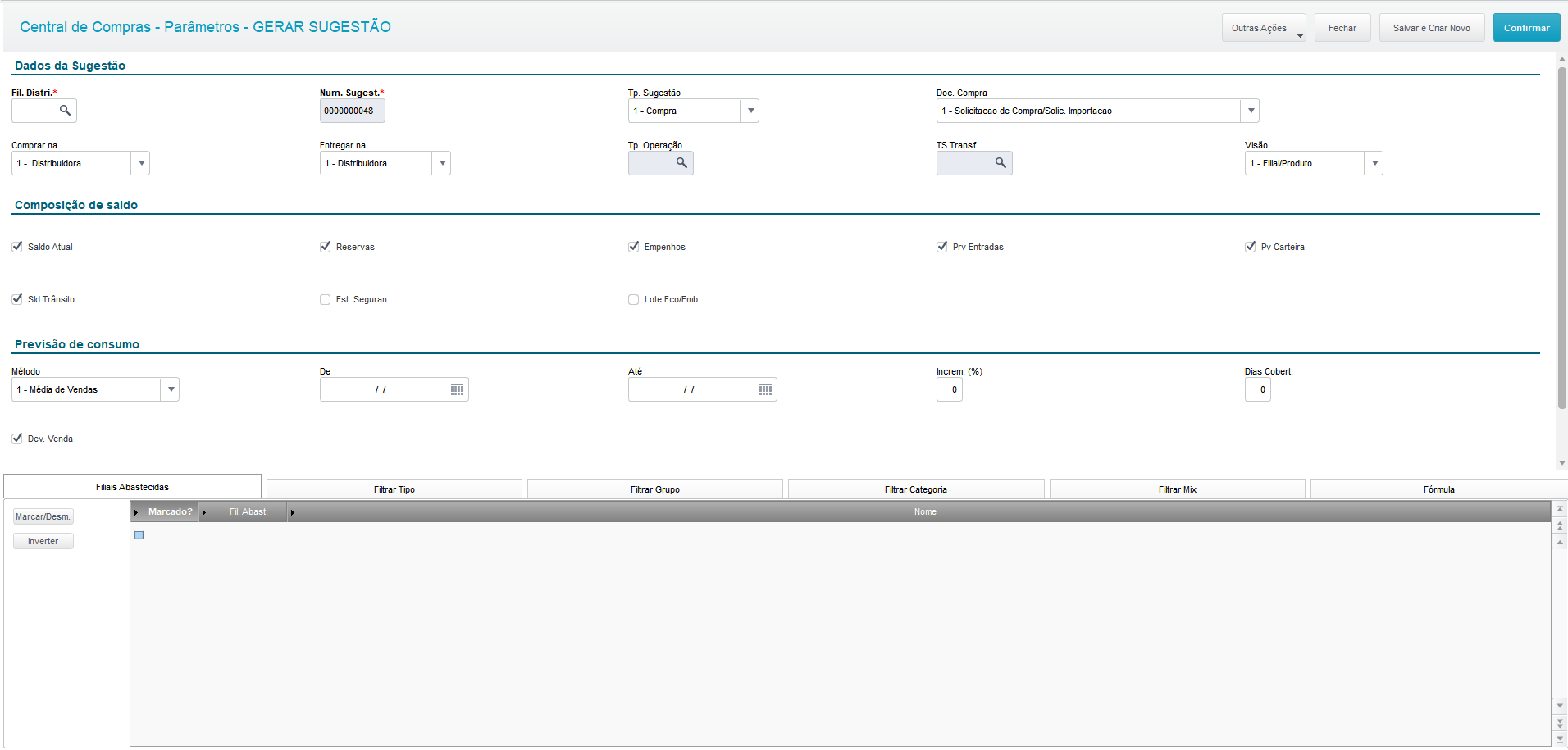Screen dimensions: 1568x750
Task: Open calendar picker for De date
Action: tap(458, 389)
